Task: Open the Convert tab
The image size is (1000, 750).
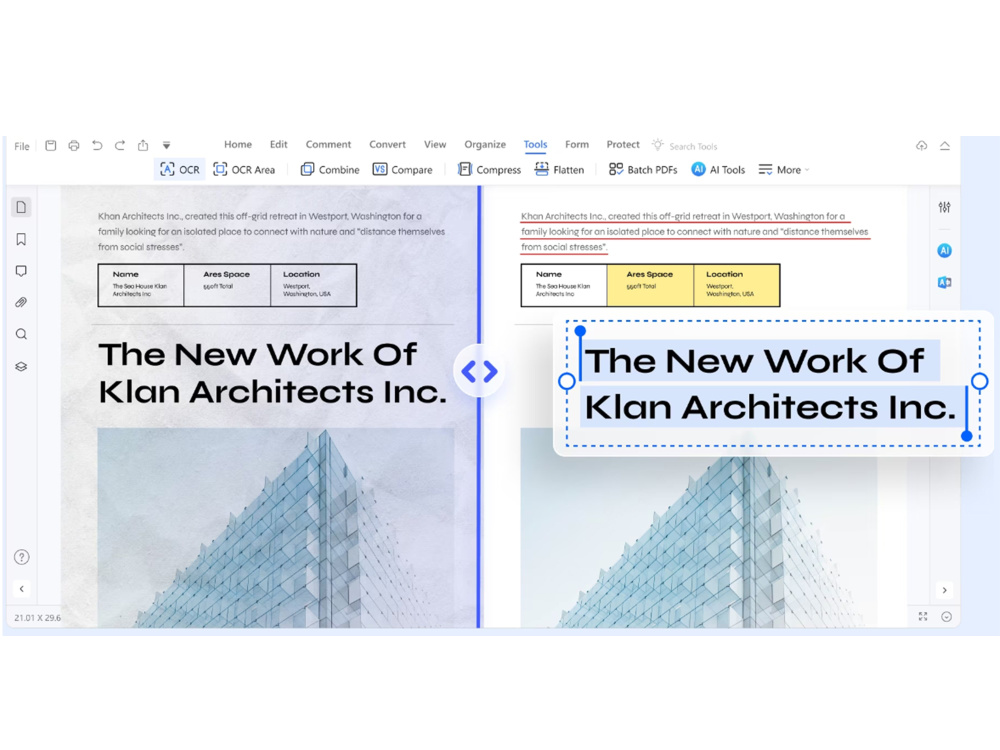Action: coord(387,145)
